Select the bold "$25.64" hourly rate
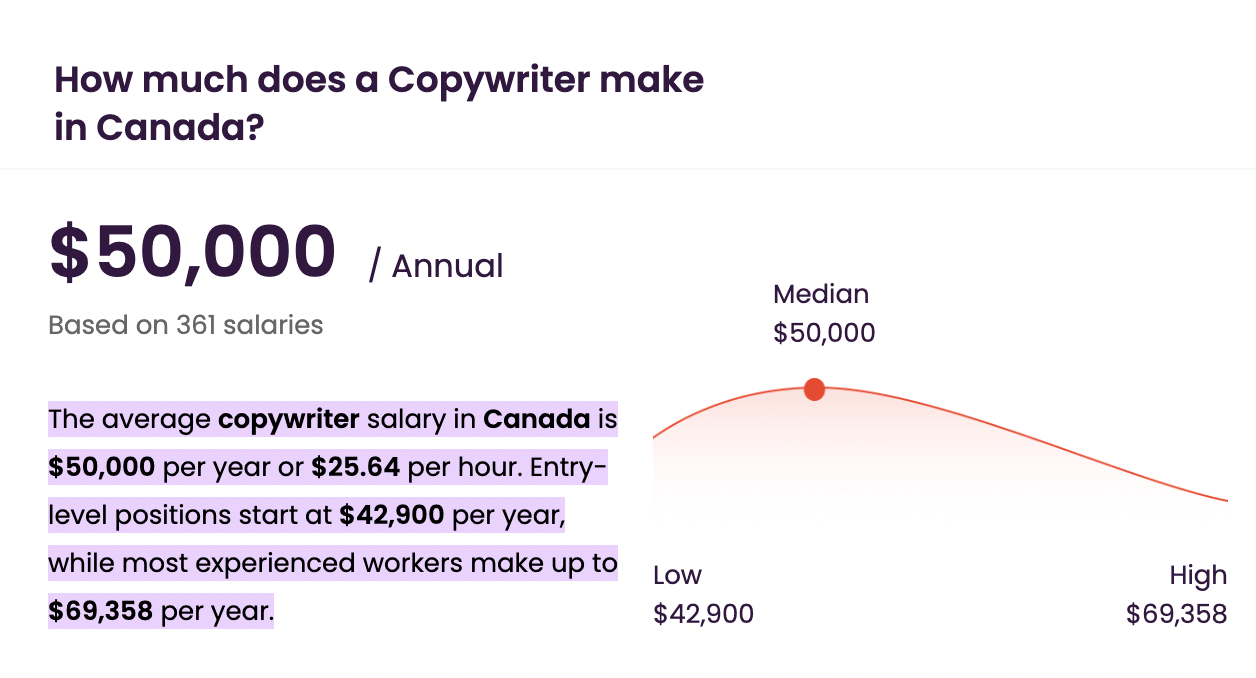 356,467
